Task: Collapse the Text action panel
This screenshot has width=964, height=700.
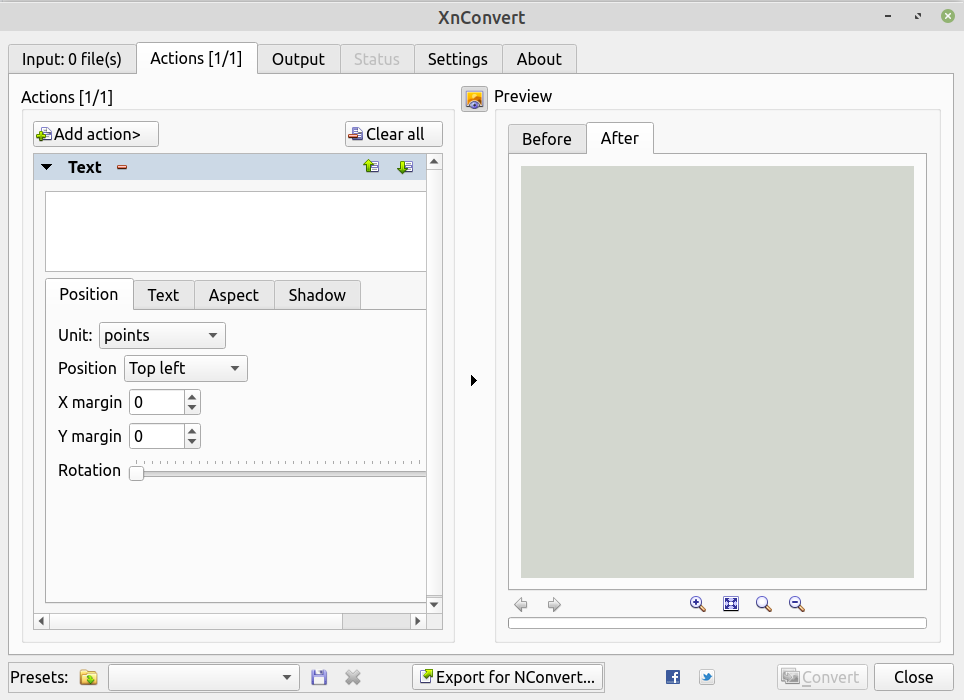Action: (46, 167)
